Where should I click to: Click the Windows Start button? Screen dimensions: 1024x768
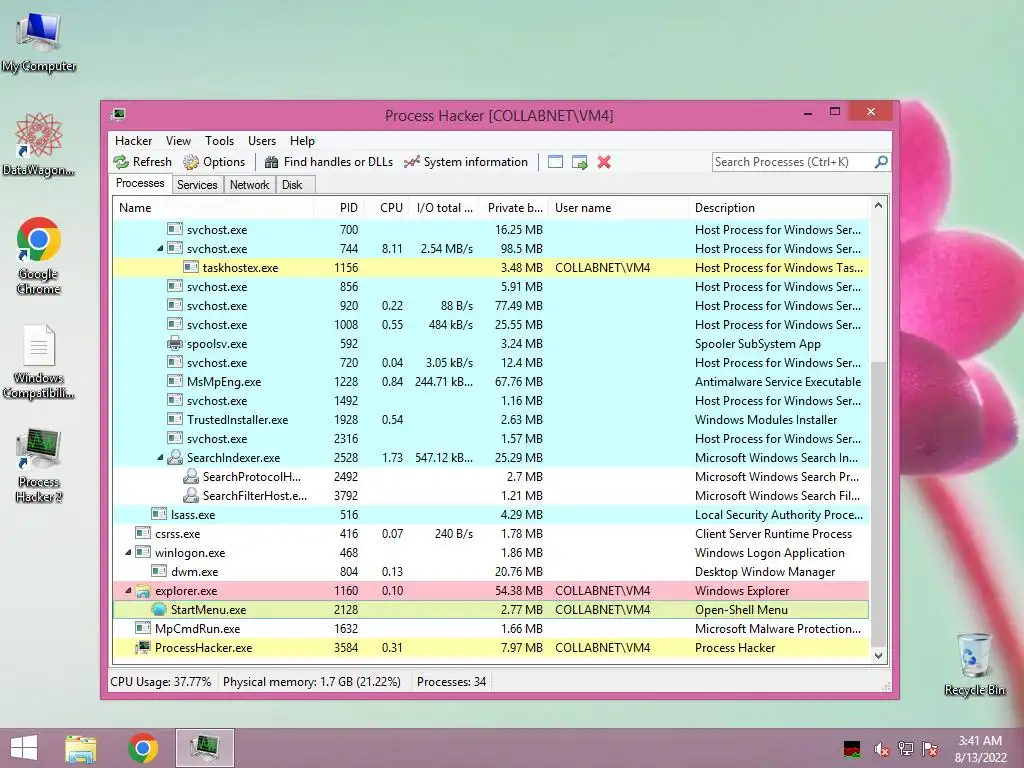24,748
